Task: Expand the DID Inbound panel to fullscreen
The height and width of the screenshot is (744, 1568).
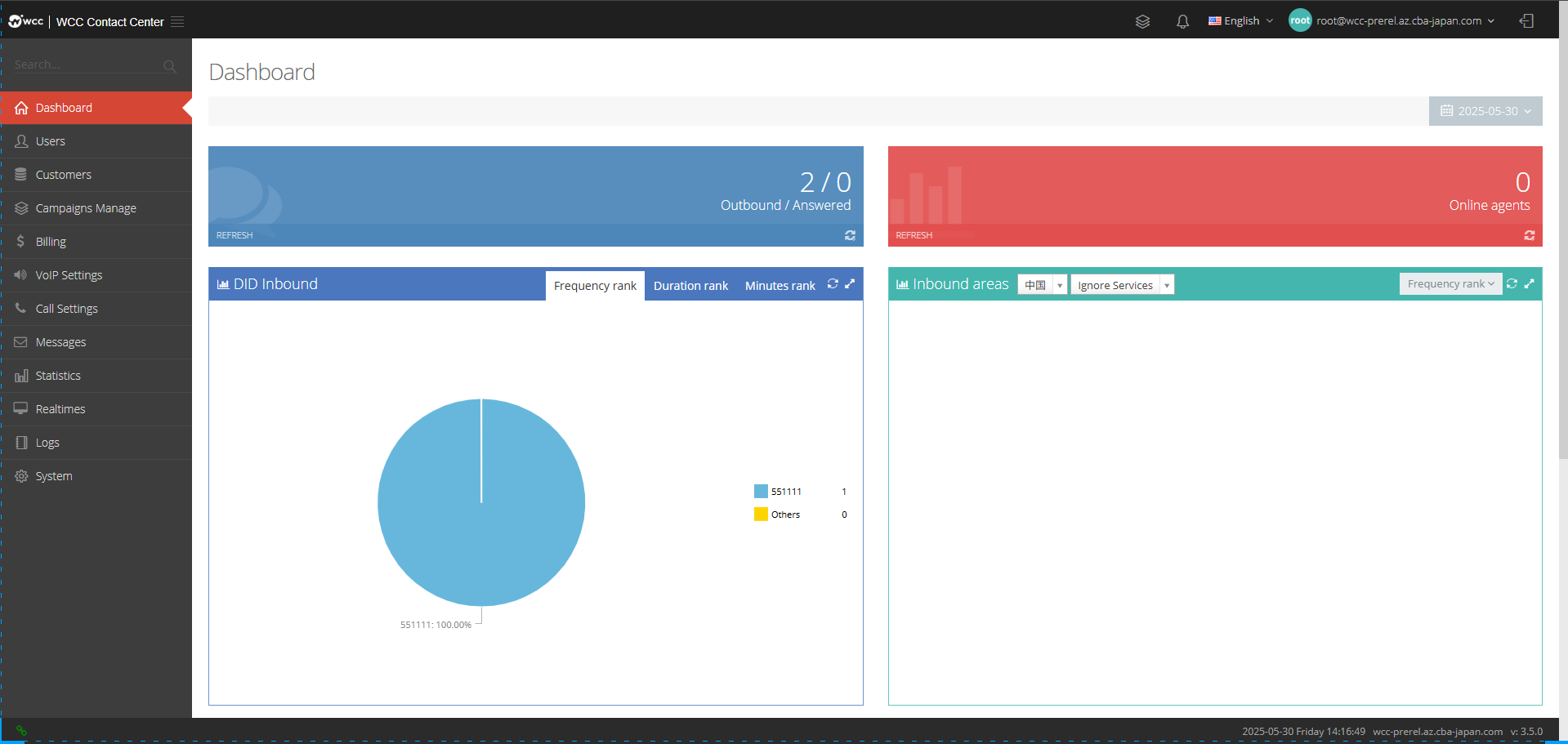Action: (850, 284)
